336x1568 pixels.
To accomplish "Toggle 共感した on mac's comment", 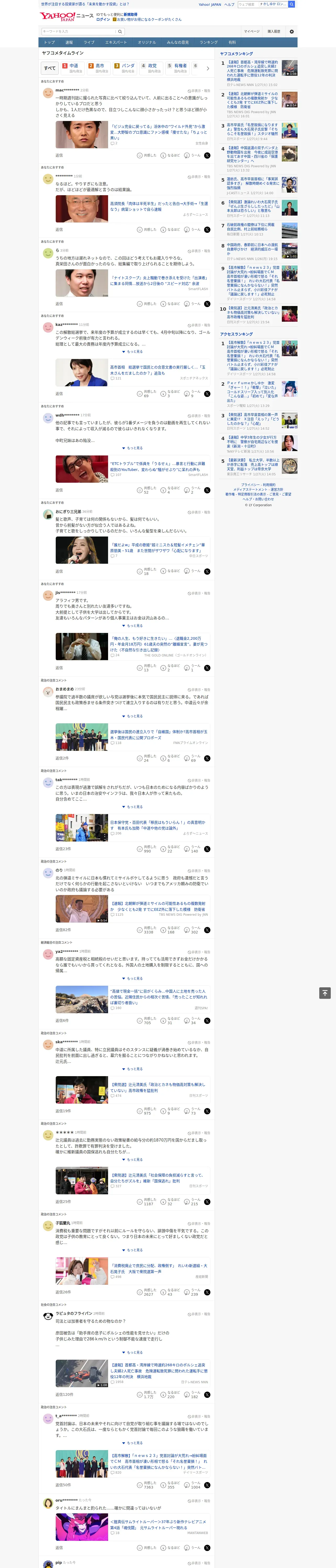I will 146,155.
